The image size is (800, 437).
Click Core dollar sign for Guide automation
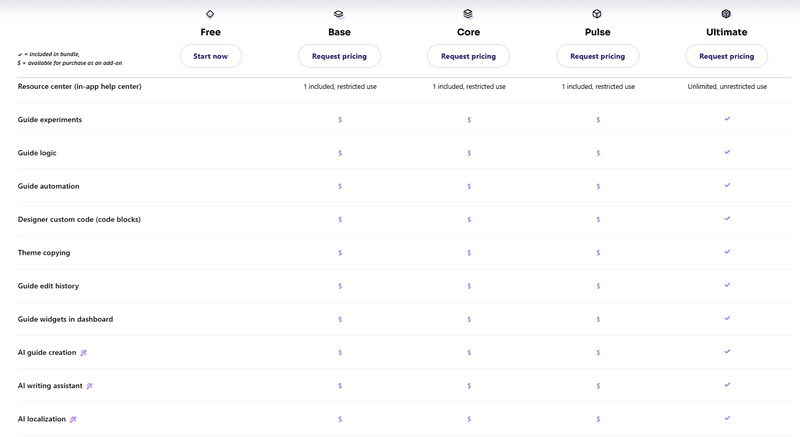pos(469,186)
